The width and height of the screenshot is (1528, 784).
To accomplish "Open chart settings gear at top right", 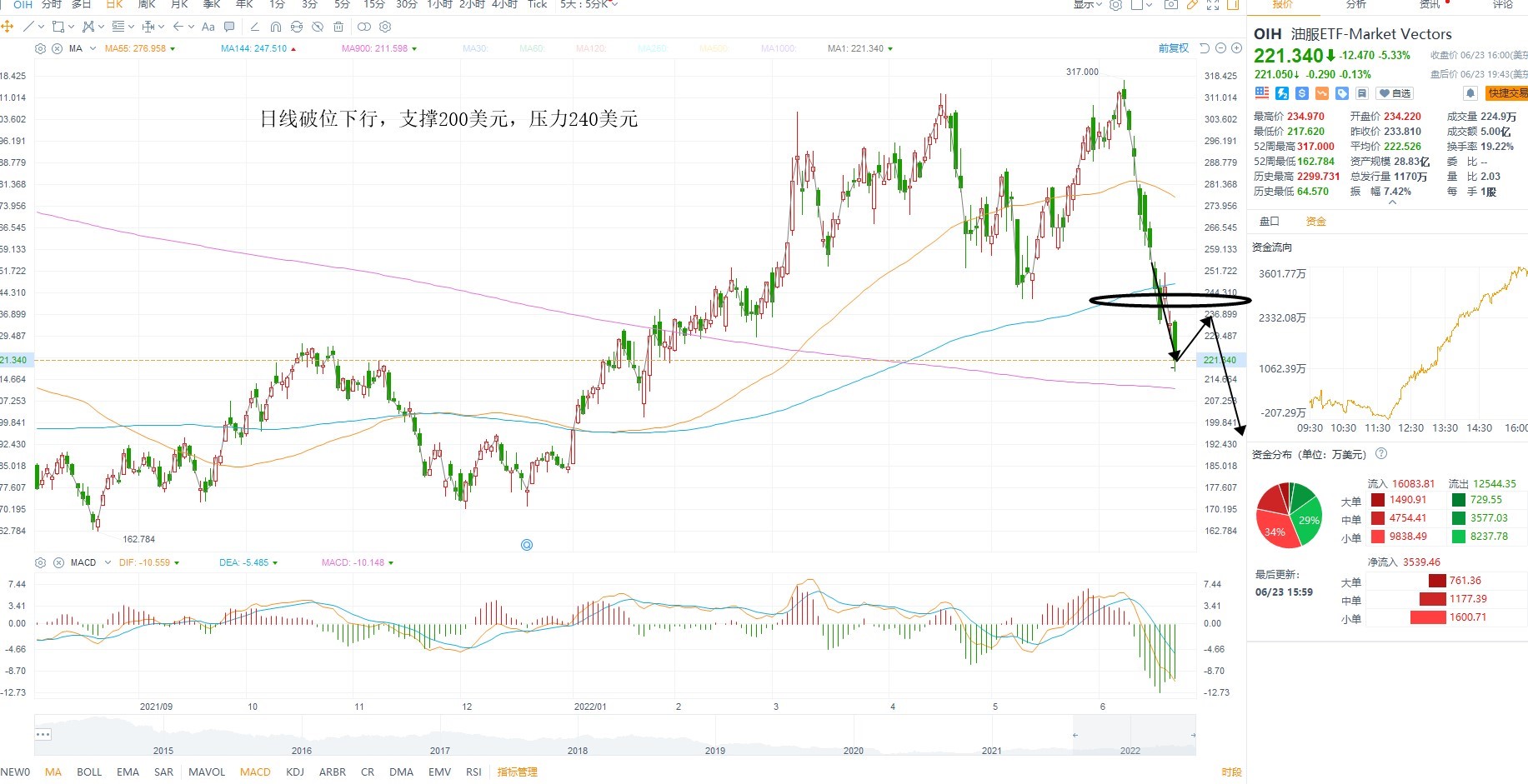I will [x=1115, y=5].
